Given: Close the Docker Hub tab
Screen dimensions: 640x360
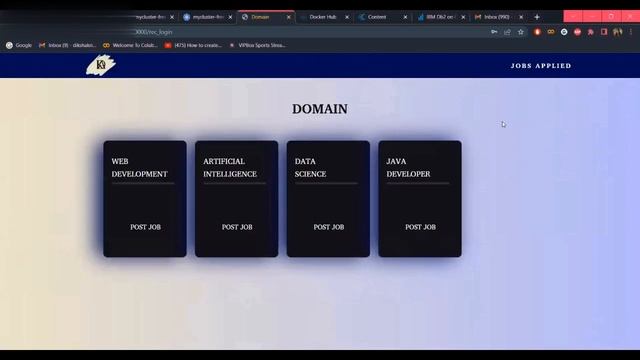Looking at the screenshot, I should 347,17.
